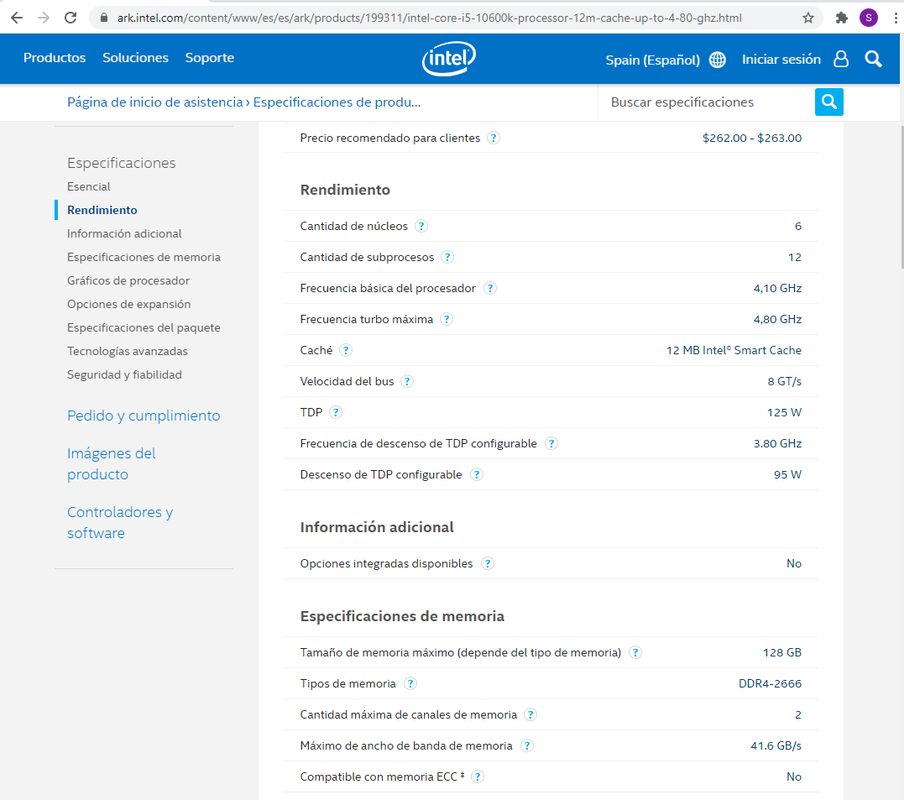The height and width of the screenshot is (800, 904).
Task: Open the purple S profile avatar
Action: (868, 18)
